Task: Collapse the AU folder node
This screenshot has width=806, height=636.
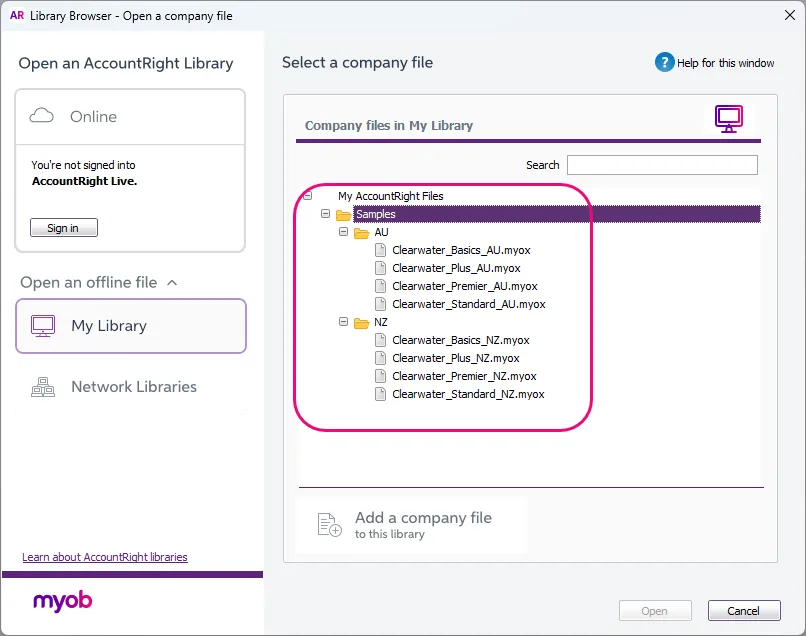Action: point(343,232)
